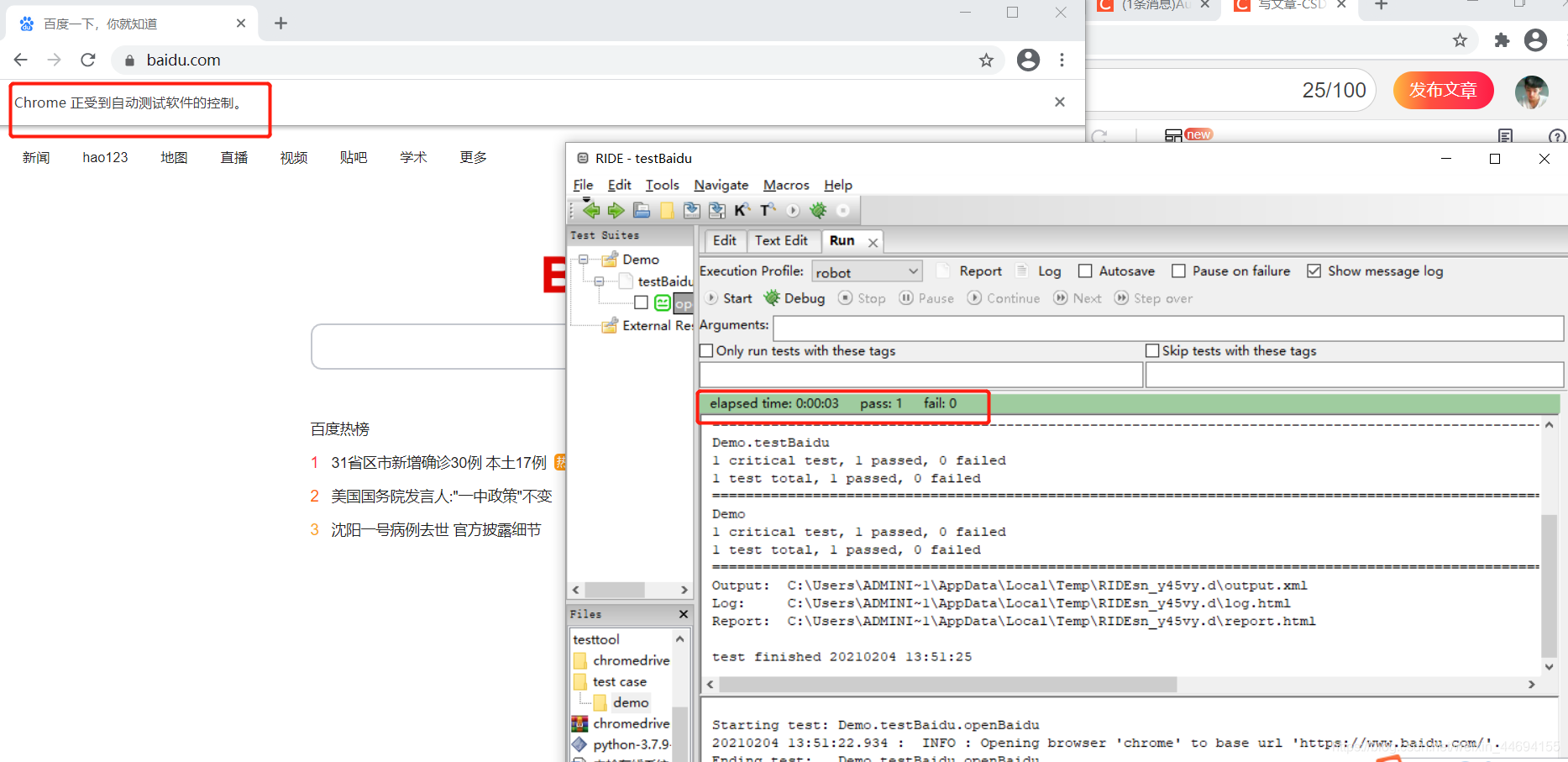The height and width of the screenshot is (762, 1568).
Task: Click the only-run tags input field
Action: pyautogui.click(x=921, y=375)
